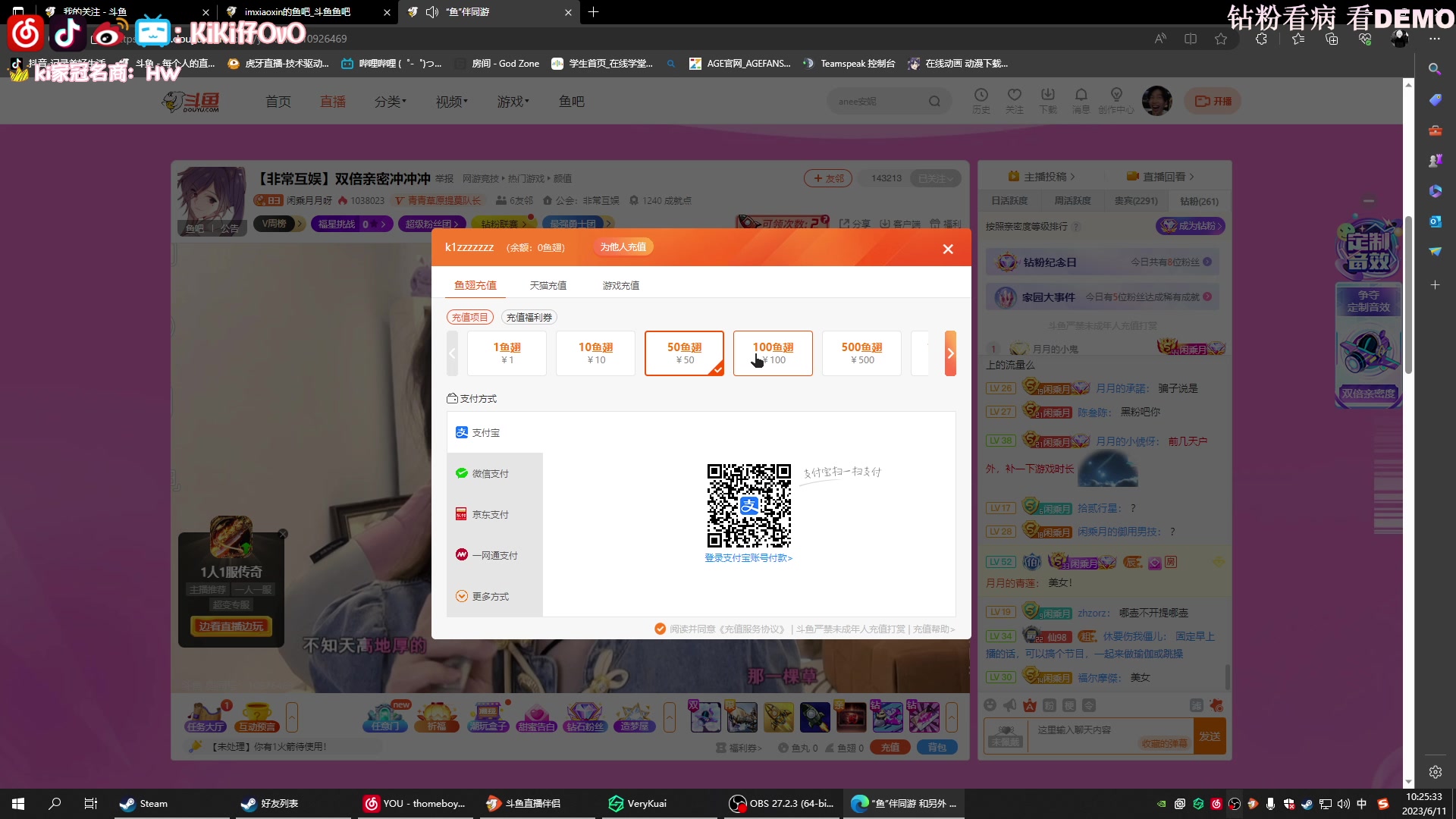Screen dimensions: 1456x819
Task: Click 边看直播边玩 button in ad
Action: click(231, 626)
